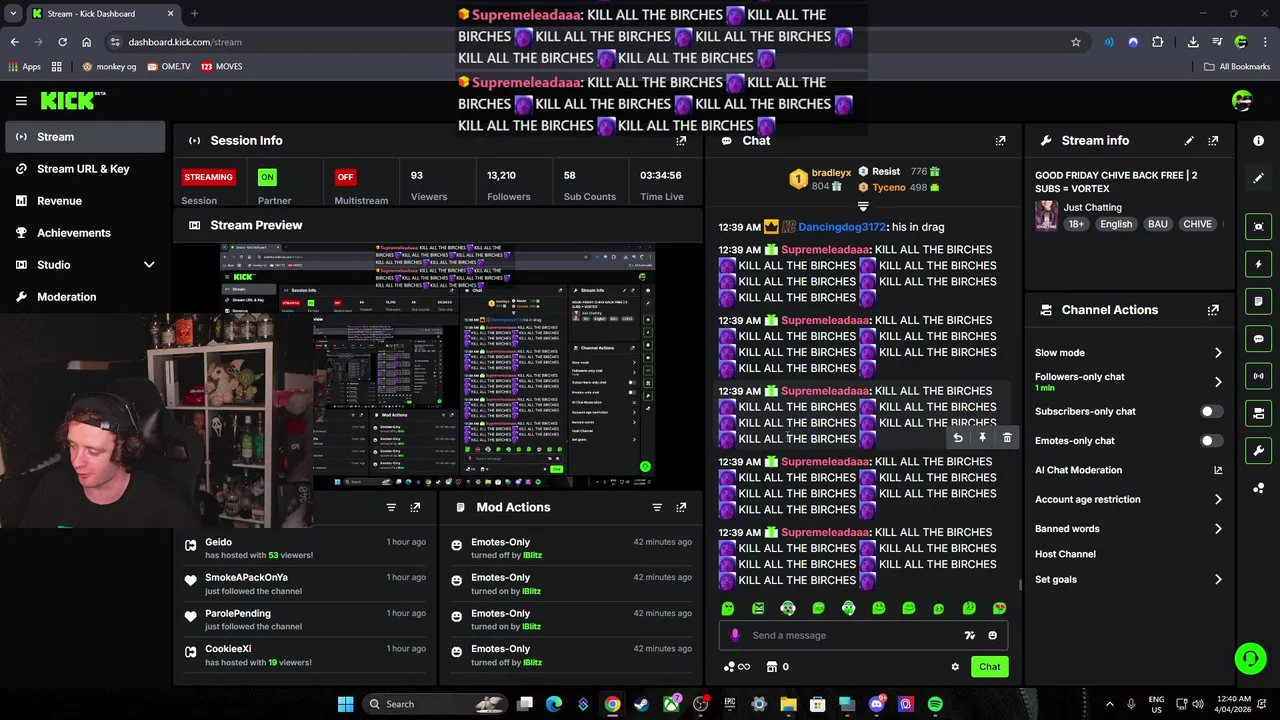Open the Achievements page

point(86,233)
